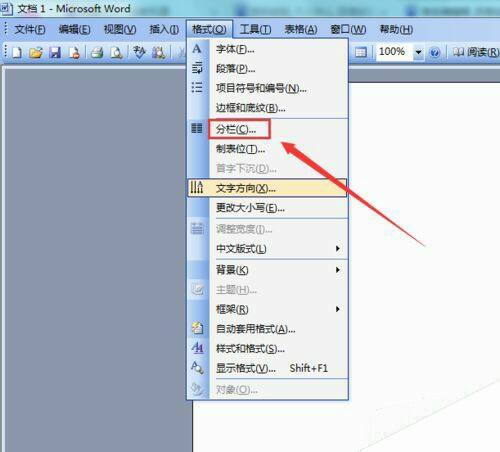Click the styles icon beside 样式和格式
The image size is (500, 452).
[x=197, y=348]
